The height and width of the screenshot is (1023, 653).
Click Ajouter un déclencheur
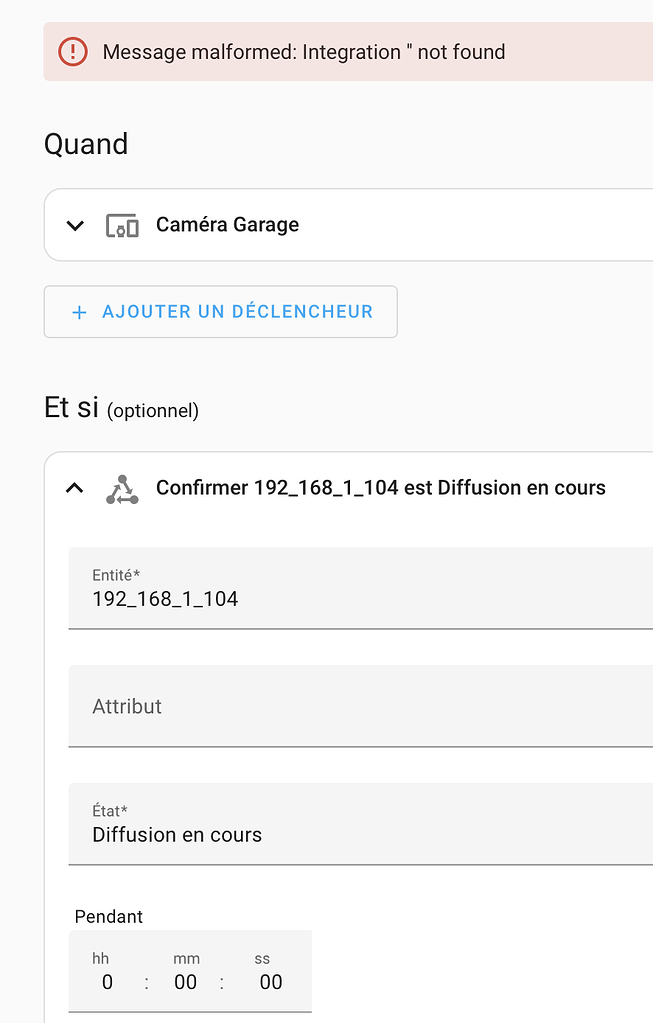point(220,312)
